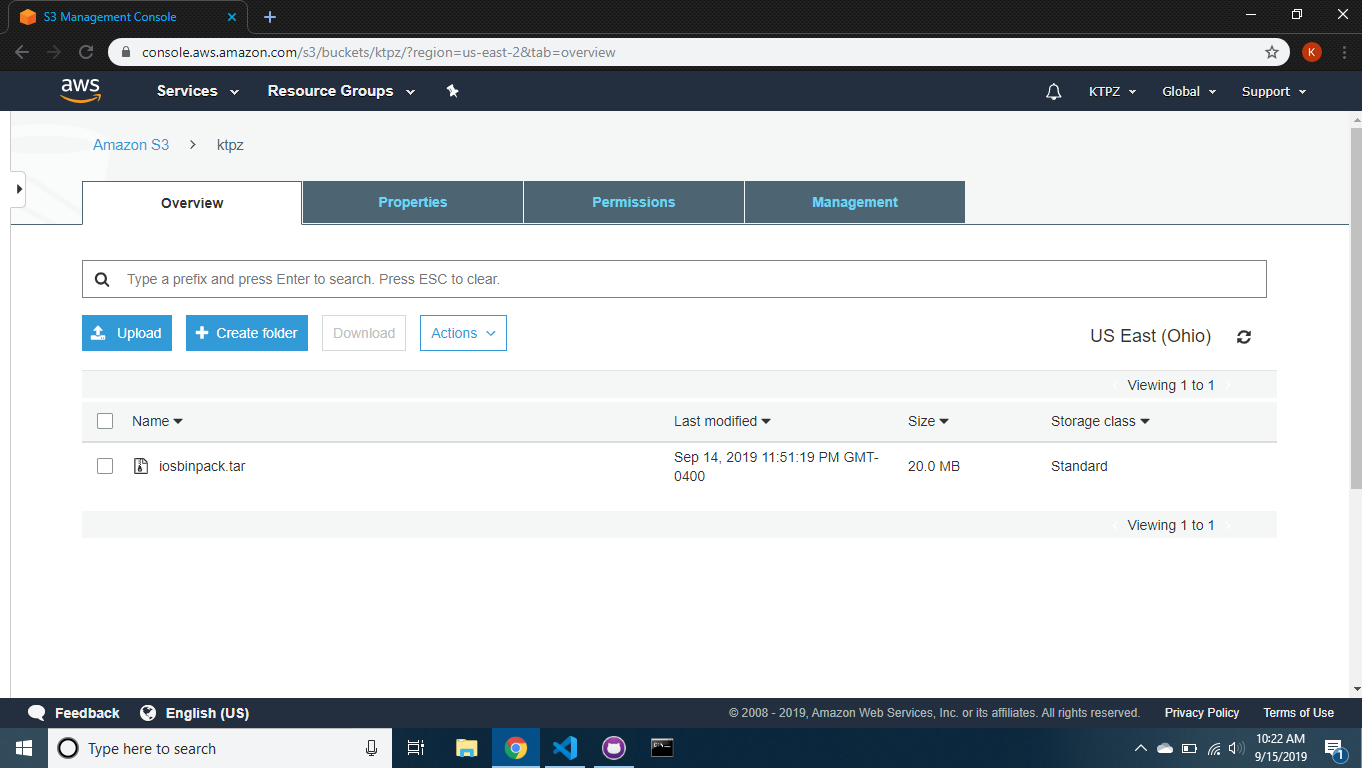Viewport: 1362px width, 768px height.
Task: Refresh the bucket listing icon
Action: pyautogui.click(x=1244, y=337)
